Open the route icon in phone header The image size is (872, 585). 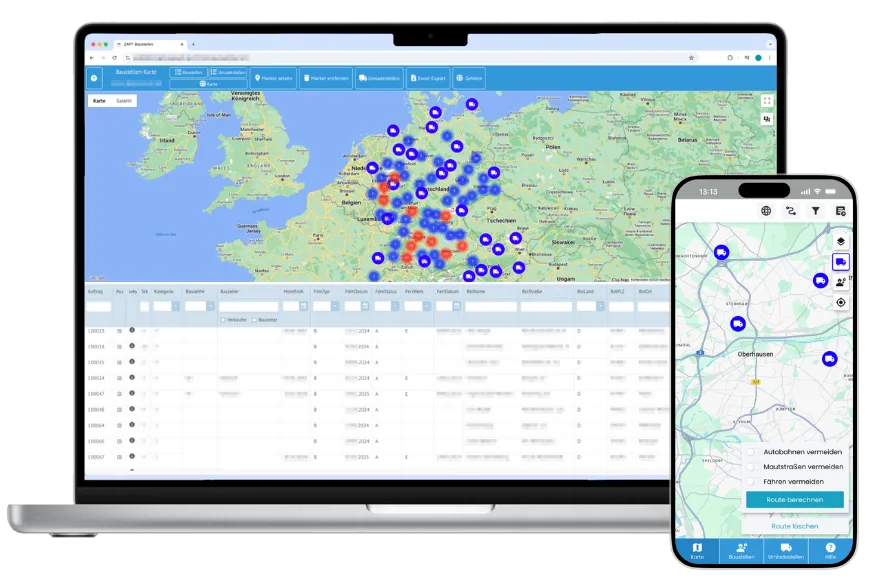click(x=790, y=211)
